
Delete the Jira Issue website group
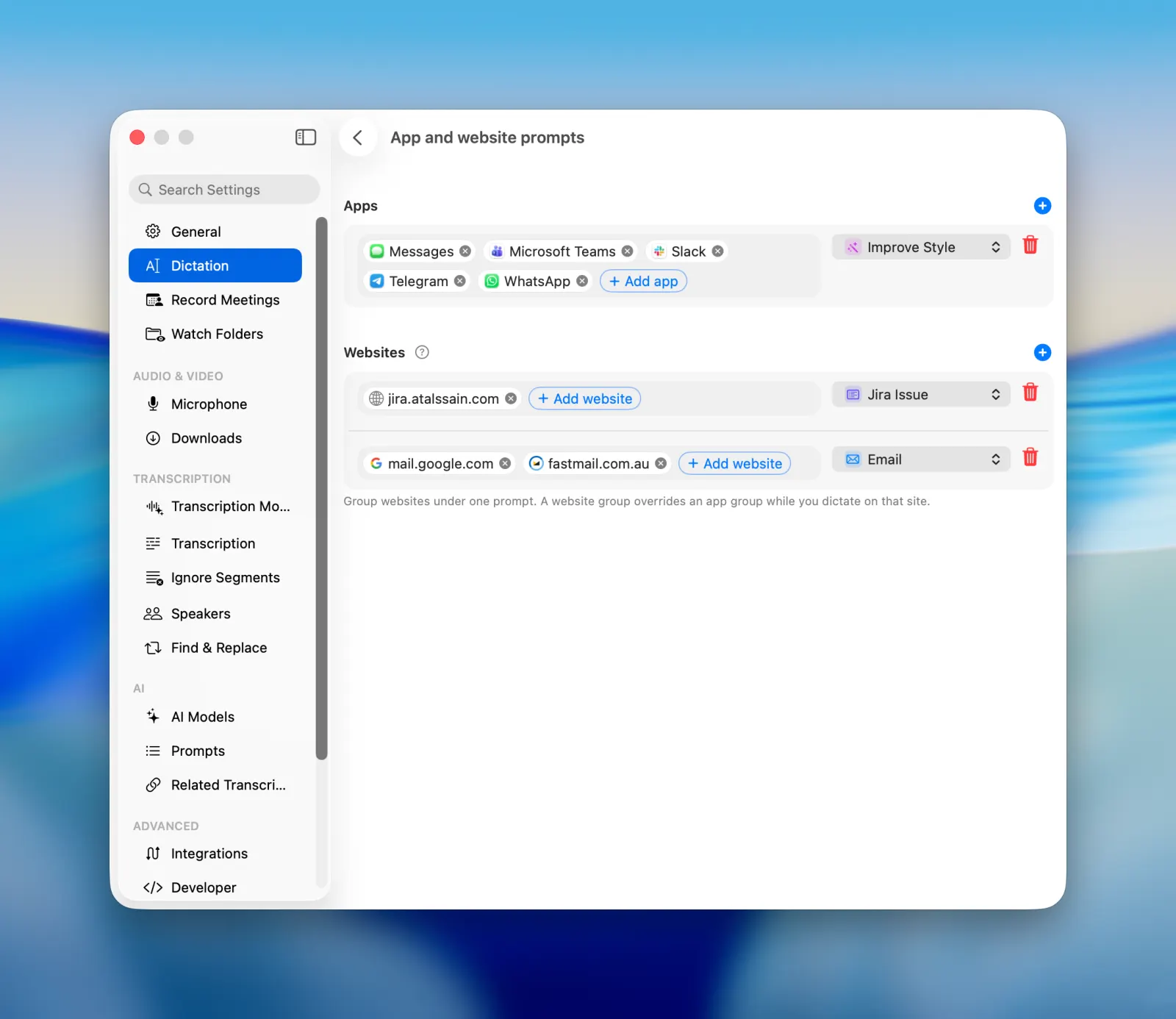tap(1030, 392)
